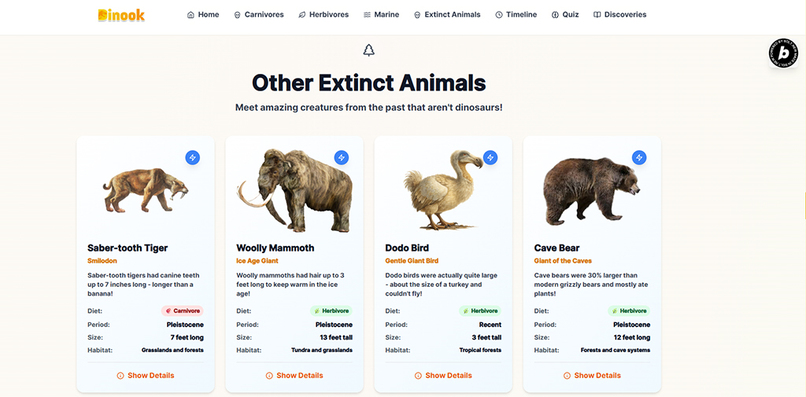Click the Saber-tooth Tiger title
The height and width of the screenshot is (397, 806).
(x=127, y=248)
